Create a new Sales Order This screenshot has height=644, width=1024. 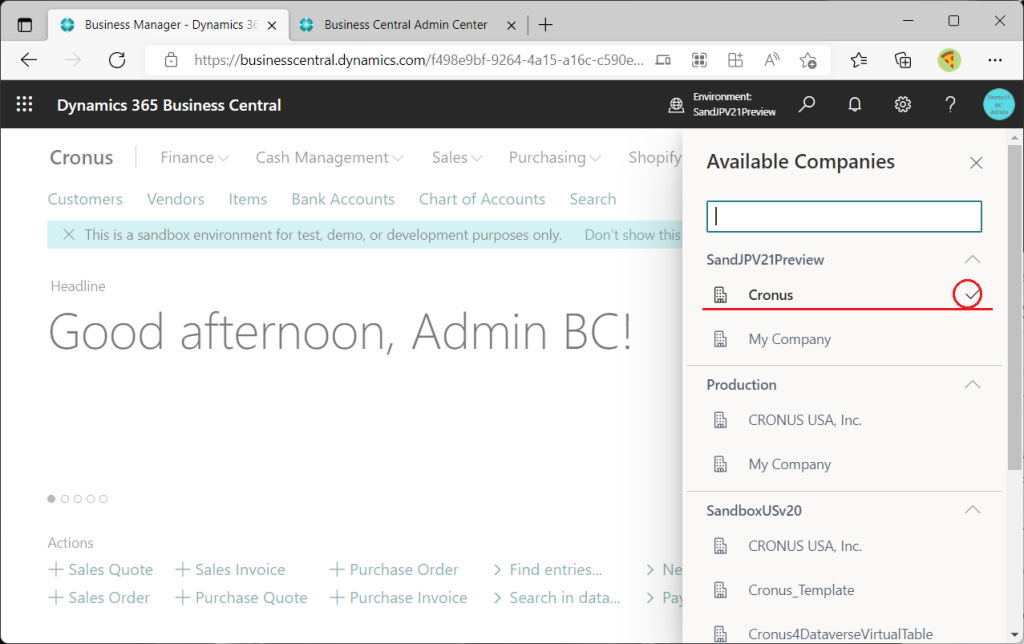99,598
